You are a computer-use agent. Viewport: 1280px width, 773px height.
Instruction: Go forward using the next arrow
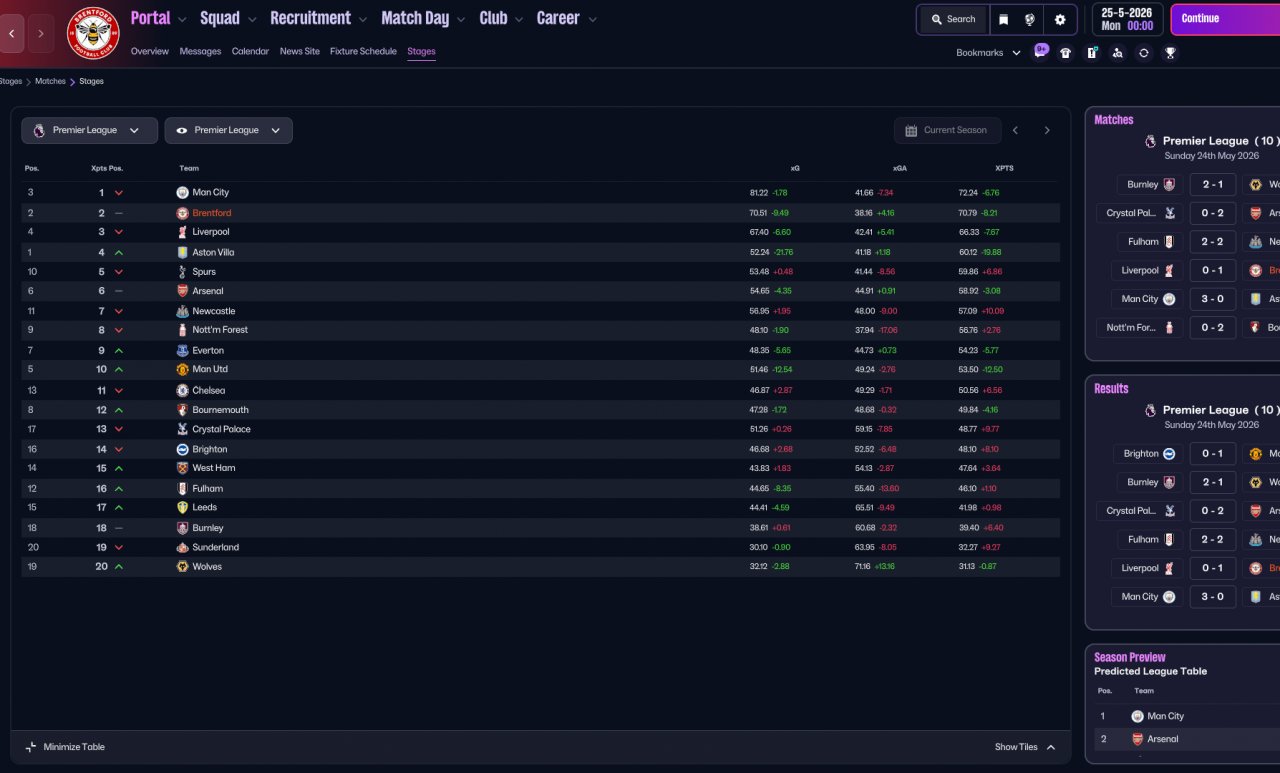coord(41,33)
